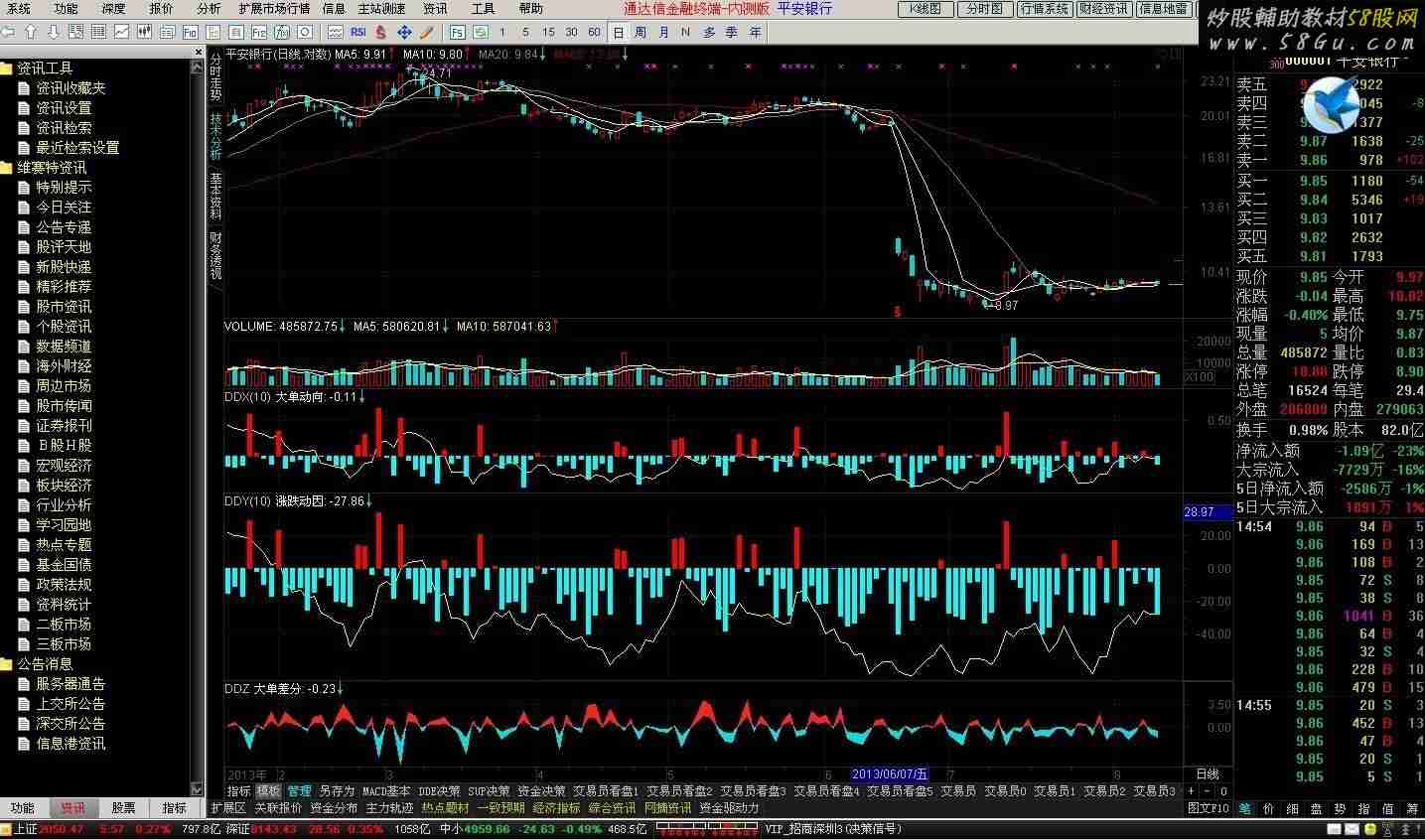Select the pencil drawing tool icon
Image resolution: width=1425 pixels, height=840 pixels.
426,32
